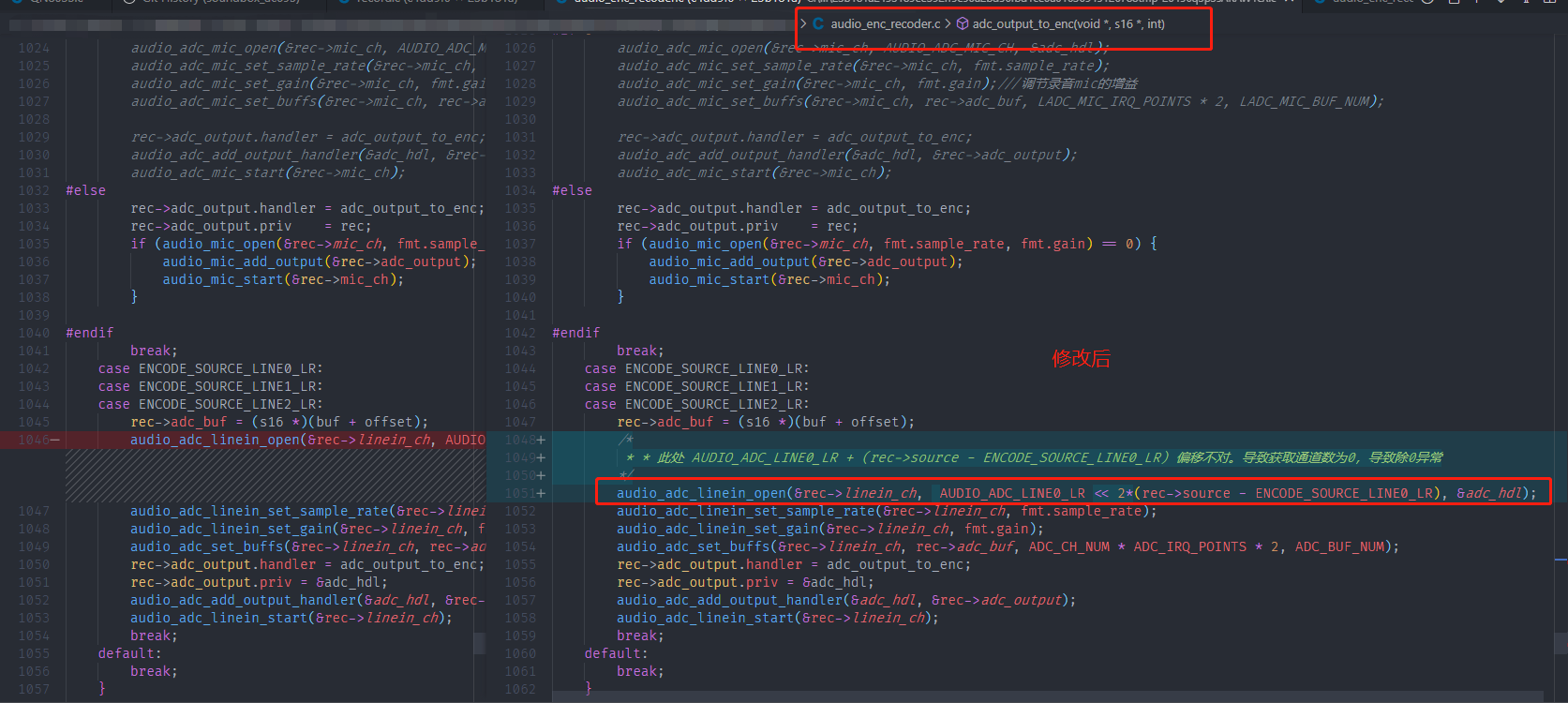
Task: Click '#else' on right pane line 1034
Action: (x=573, y=190)
